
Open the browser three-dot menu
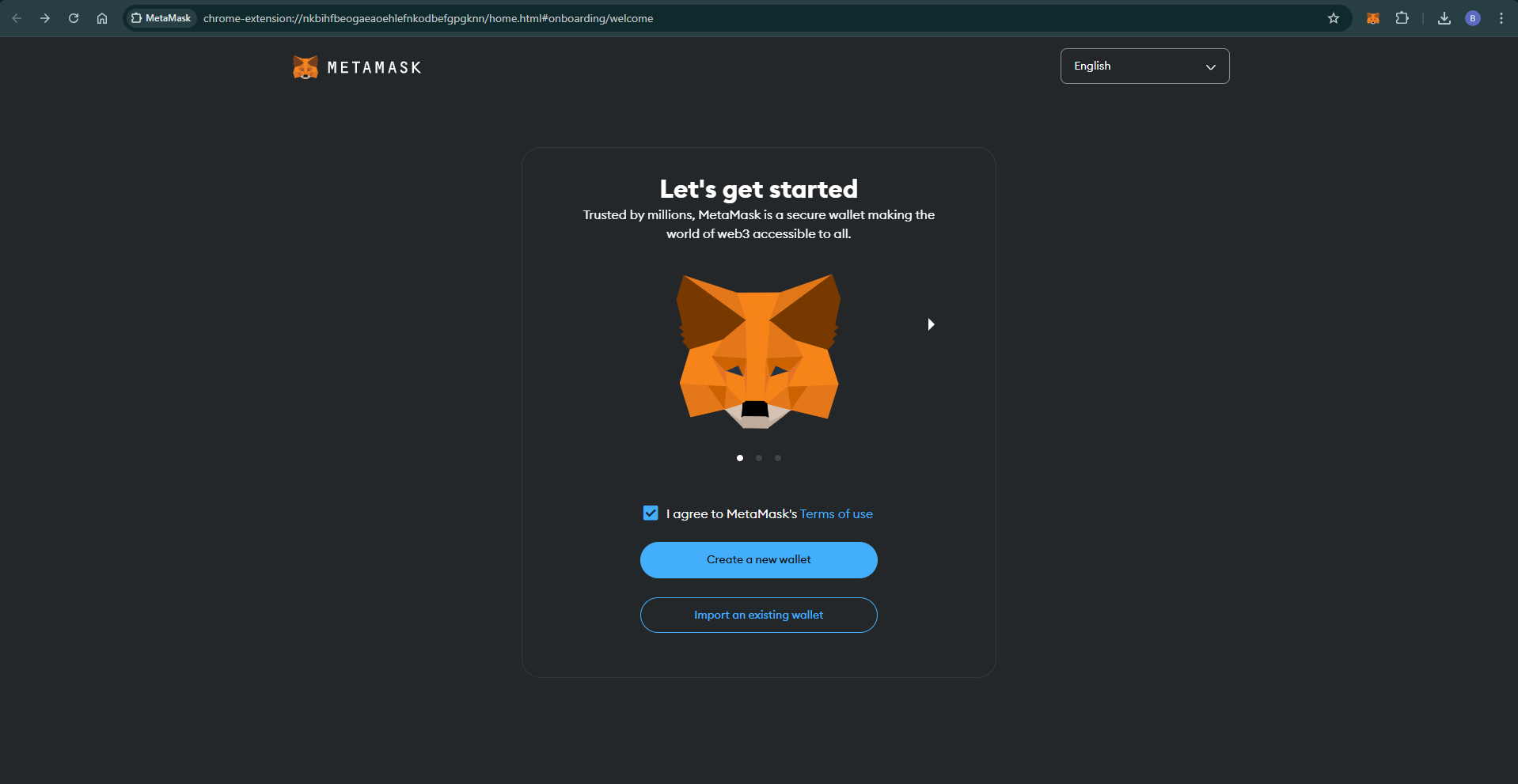1501,18
